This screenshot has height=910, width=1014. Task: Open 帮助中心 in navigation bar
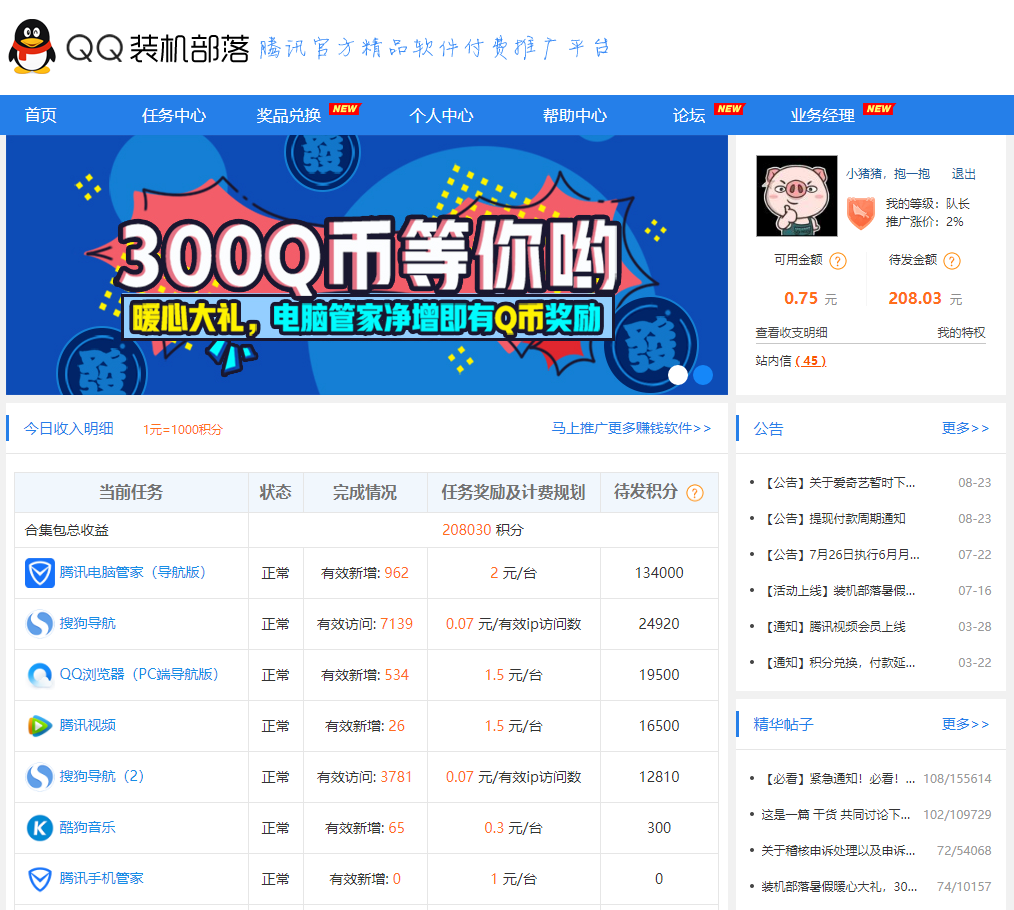coord(574,115)
